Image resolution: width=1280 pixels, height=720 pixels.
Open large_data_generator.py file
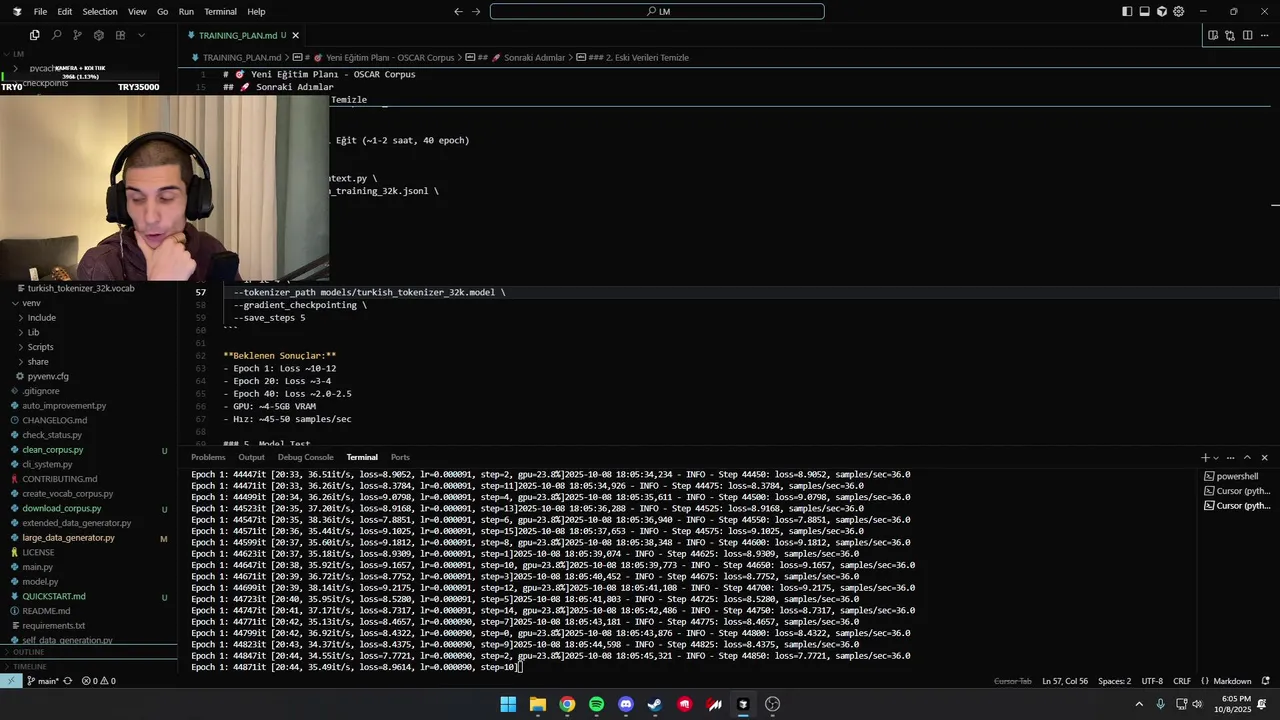(68, 537)
